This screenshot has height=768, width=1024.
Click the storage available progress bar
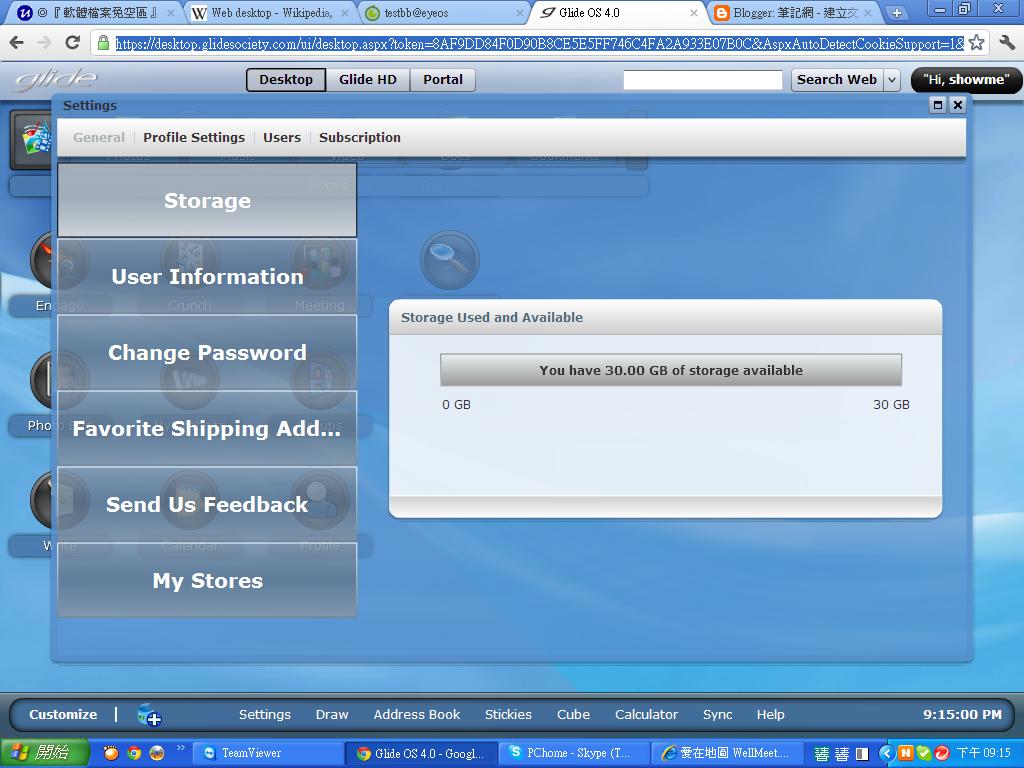click(x=671, y=370)
